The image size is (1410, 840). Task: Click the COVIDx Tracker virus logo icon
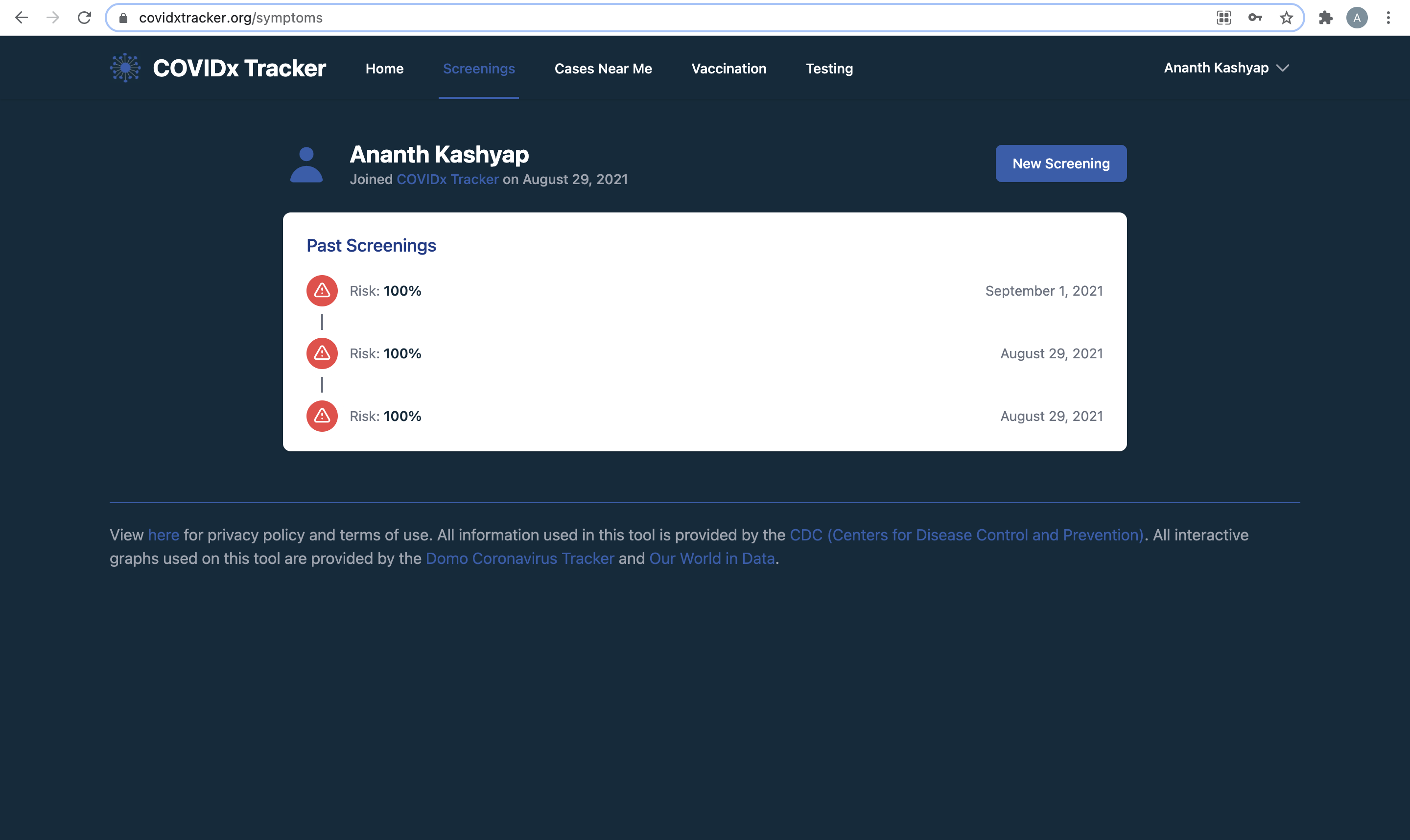pyautogui.click(x=125, y=68)
